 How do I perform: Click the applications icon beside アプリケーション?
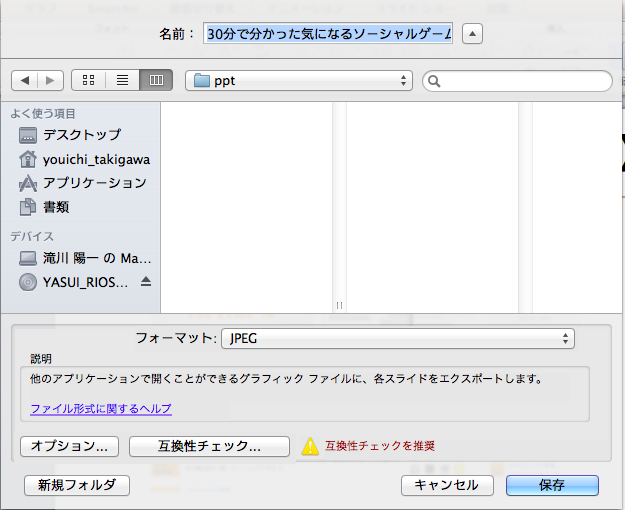(28, 183)
